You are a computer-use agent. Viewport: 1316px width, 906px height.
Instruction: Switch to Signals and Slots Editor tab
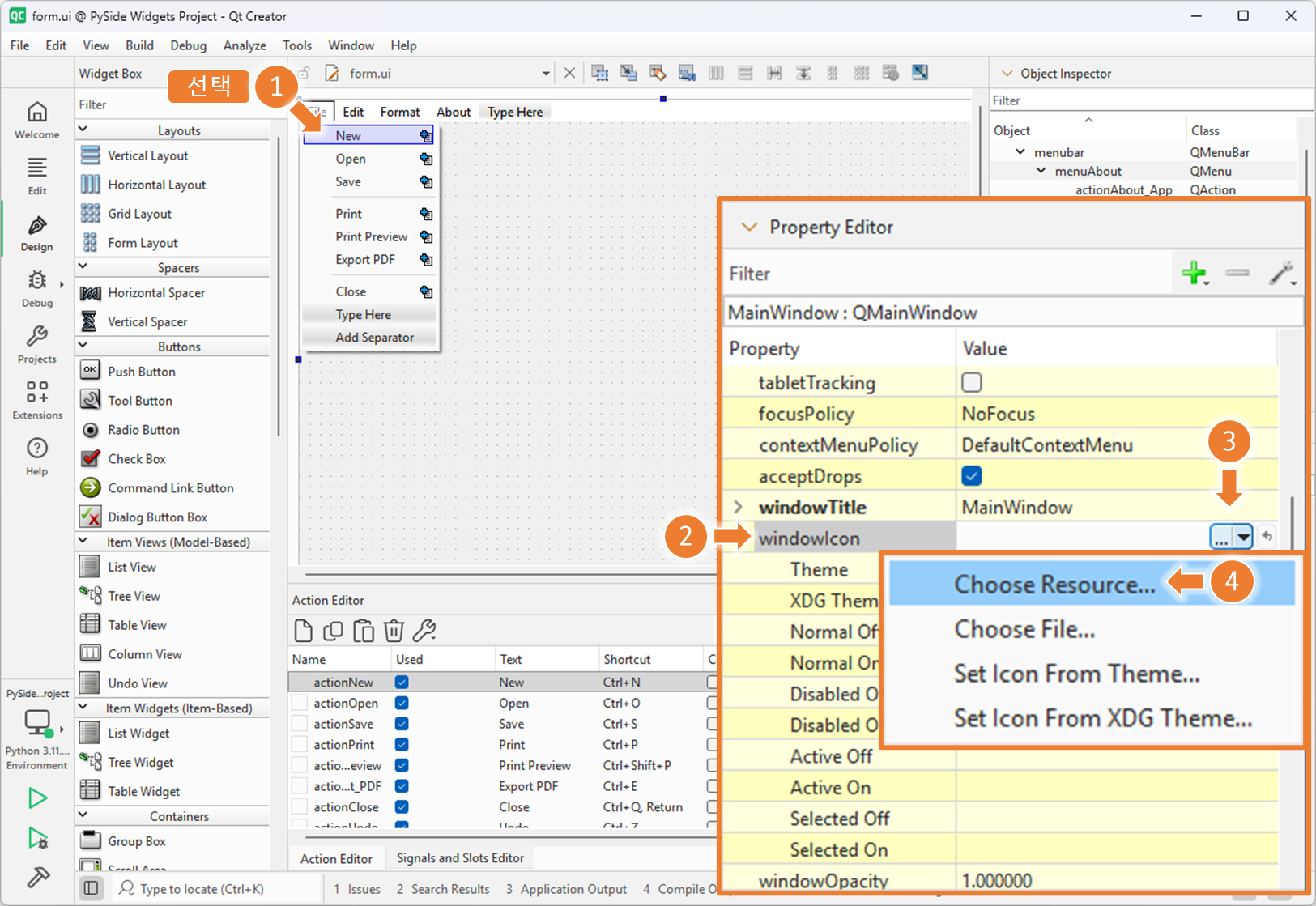(460, 858)
